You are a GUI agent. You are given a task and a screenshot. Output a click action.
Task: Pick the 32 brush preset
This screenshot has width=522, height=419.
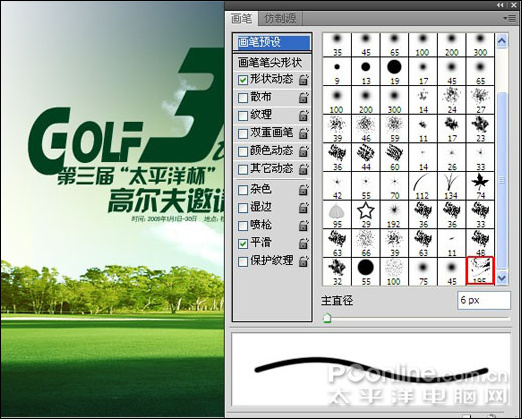[337, 271]
